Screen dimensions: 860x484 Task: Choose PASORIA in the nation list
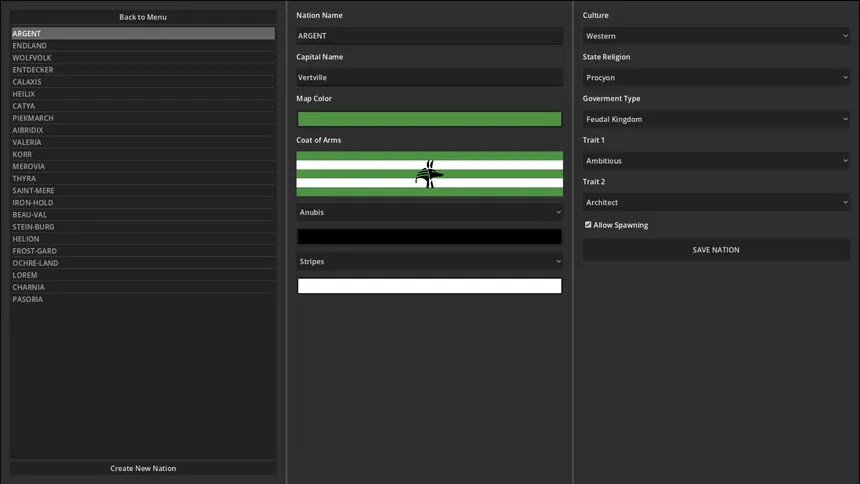143,299
